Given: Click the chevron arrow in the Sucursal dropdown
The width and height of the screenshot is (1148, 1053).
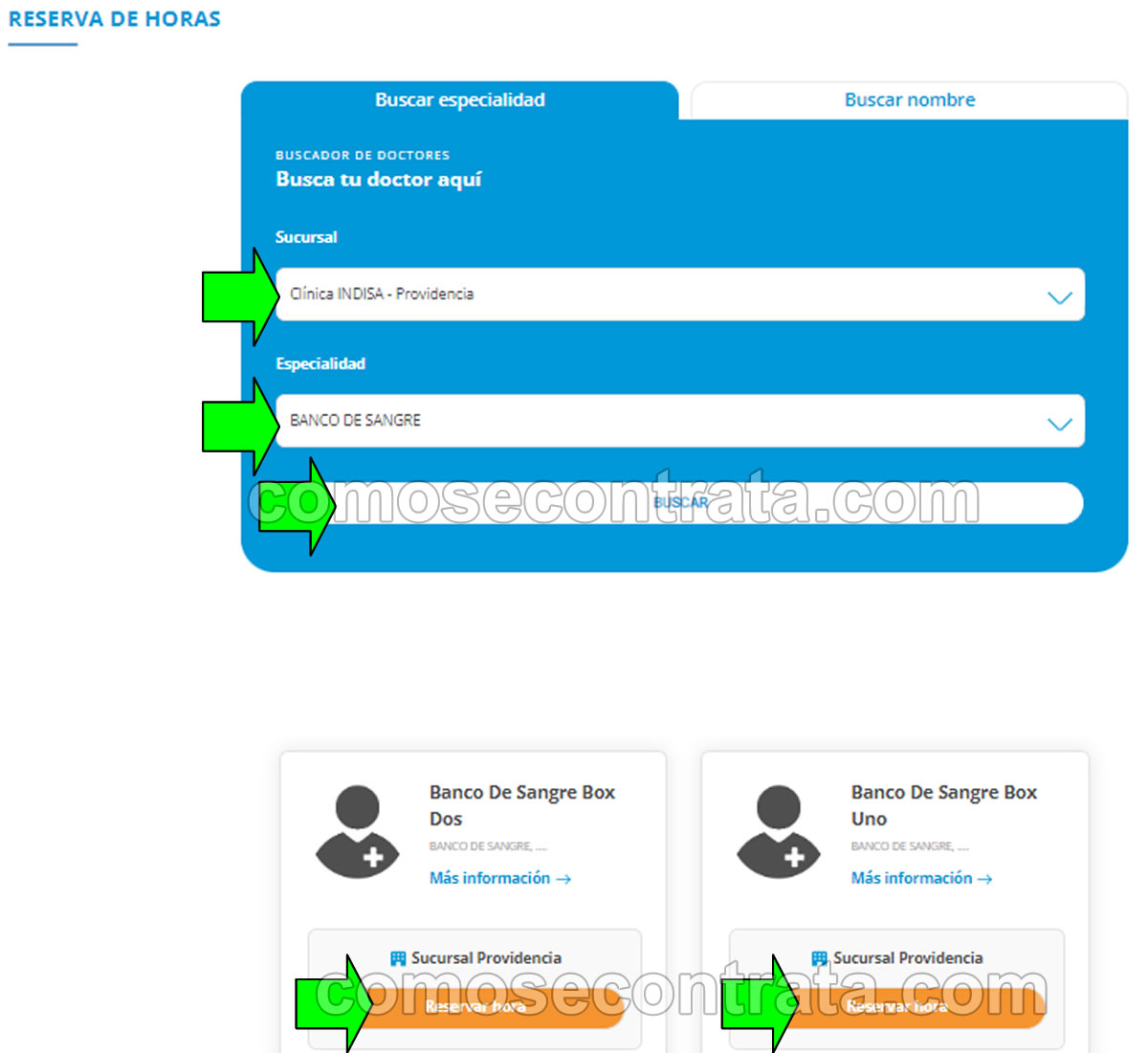Looking at the screenshot, I should tap(1059, 297).
